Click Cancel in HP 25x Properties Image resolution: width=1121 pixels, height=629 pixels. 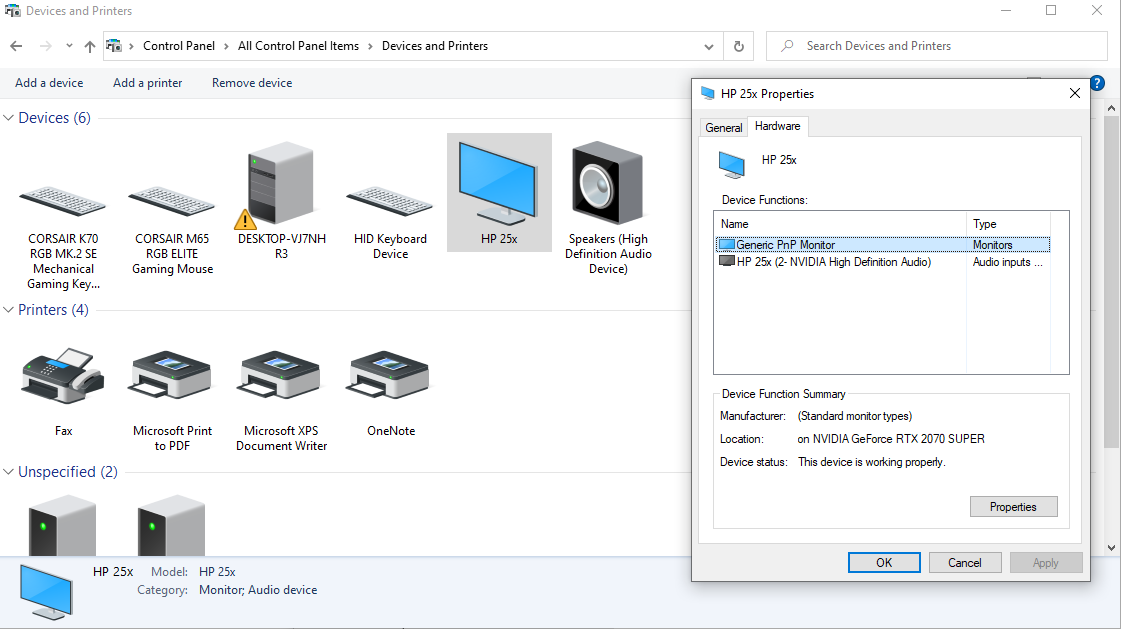pyautogui.click(x=964, y=563)
